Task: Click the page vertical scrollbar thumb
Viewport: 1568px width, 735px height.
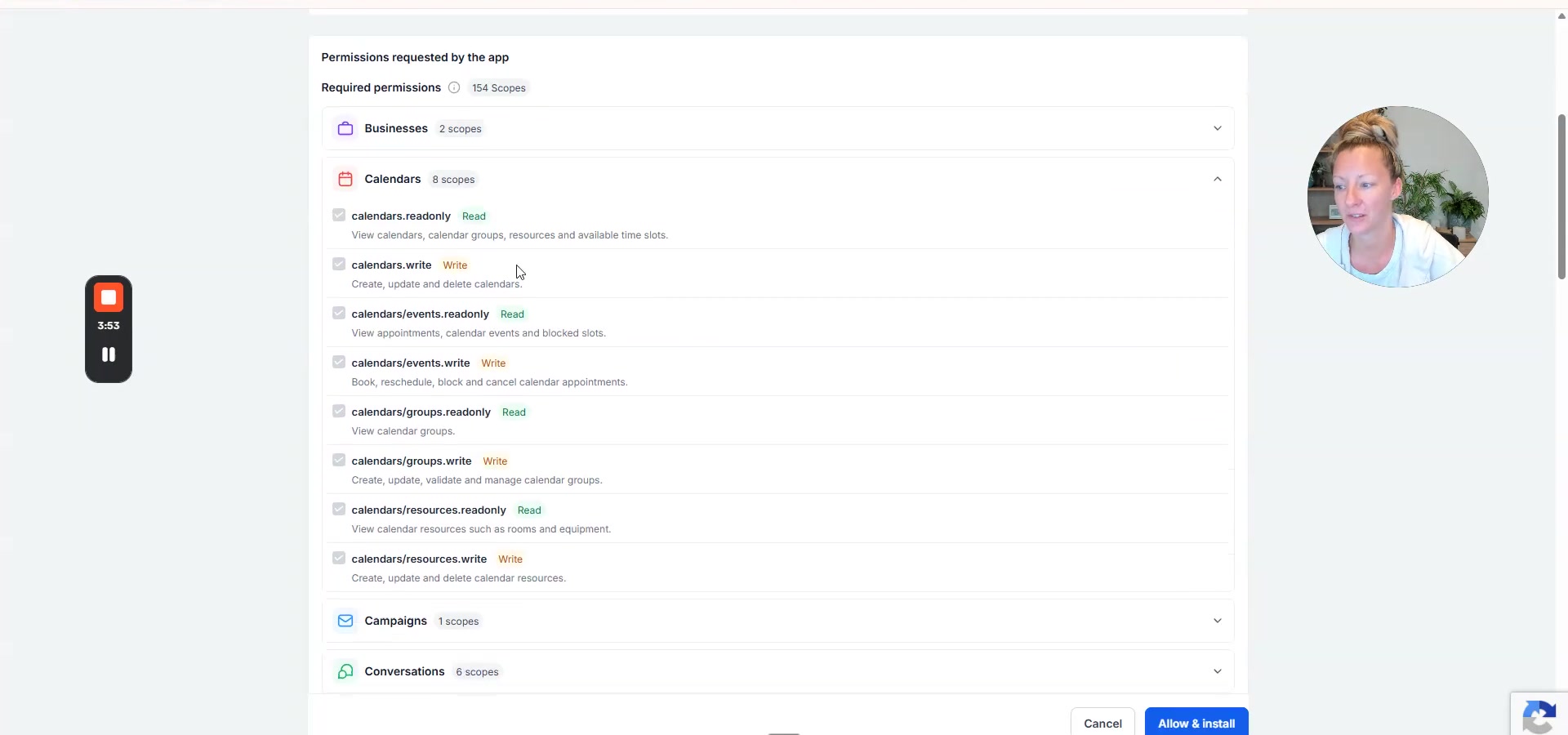Action: (1561, 196)
